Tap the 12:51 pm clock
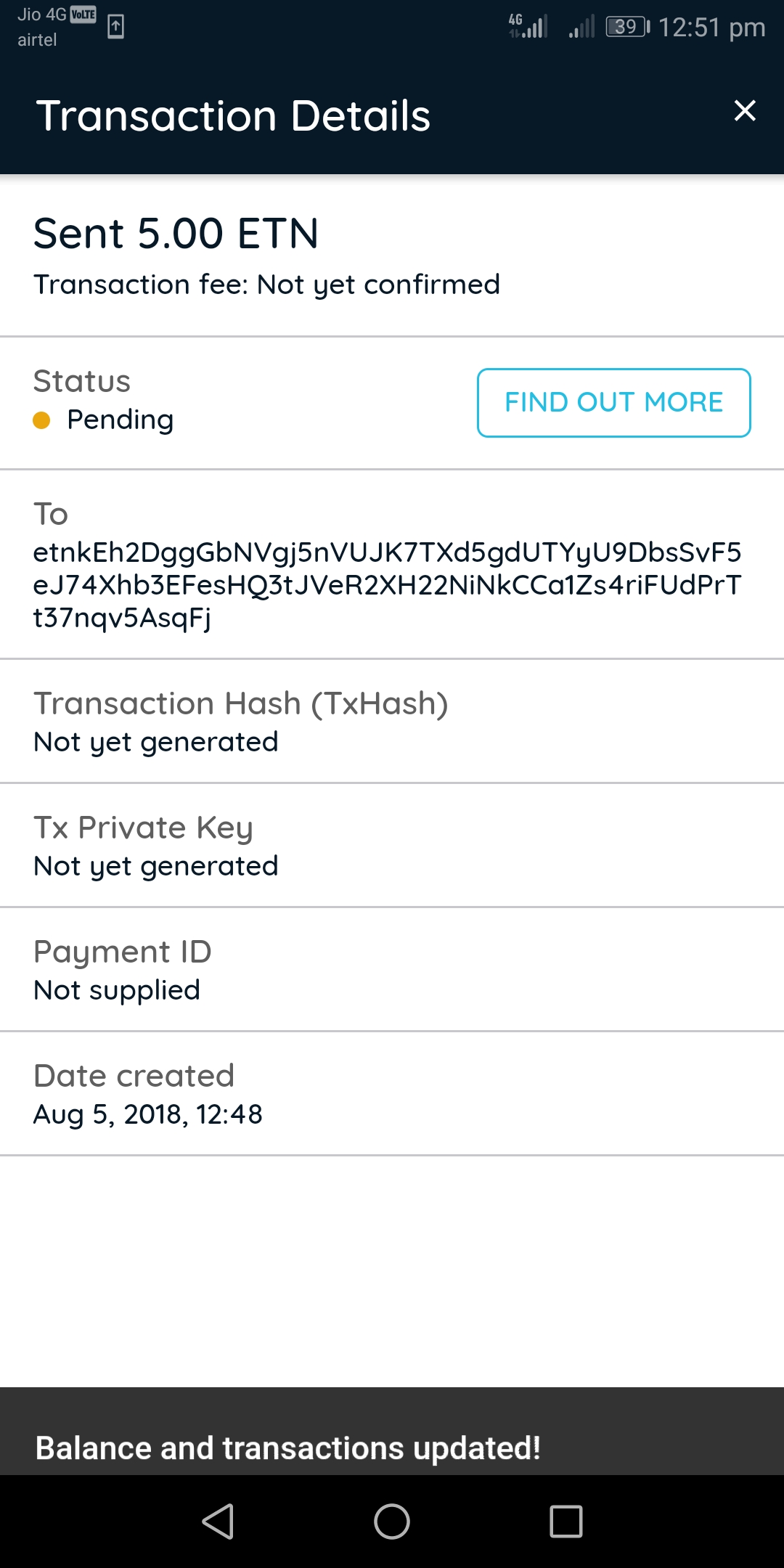The width and height of the screenshot is (784, 1568). (711, 28)
